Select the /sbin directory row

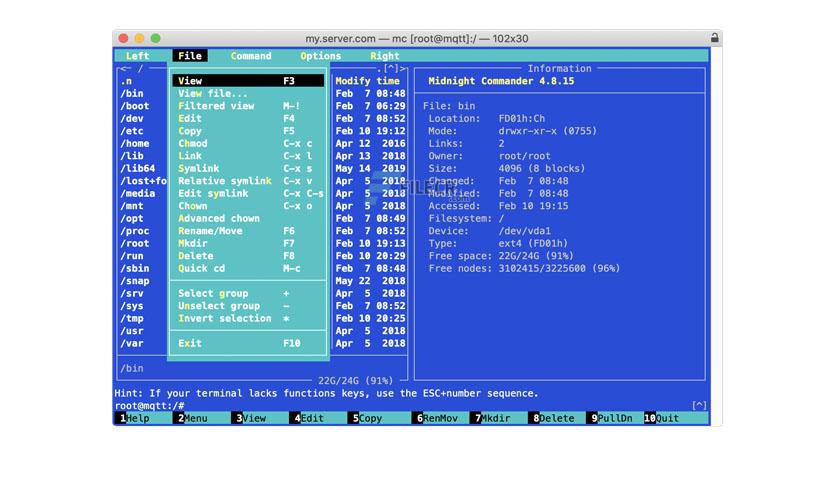point(134,269)
